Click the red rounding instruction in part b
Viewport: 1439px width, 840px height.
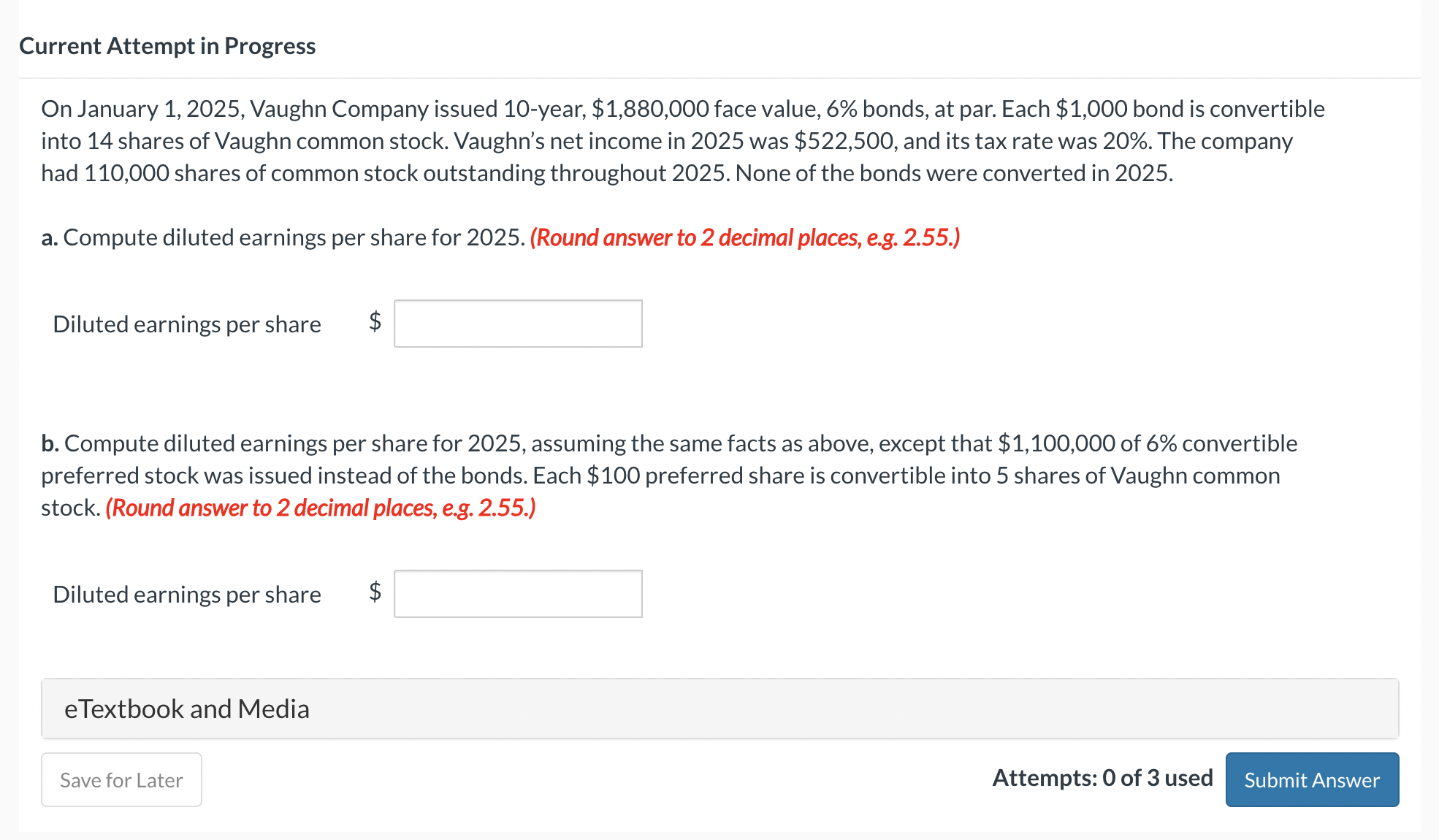(x=321, y=508)
